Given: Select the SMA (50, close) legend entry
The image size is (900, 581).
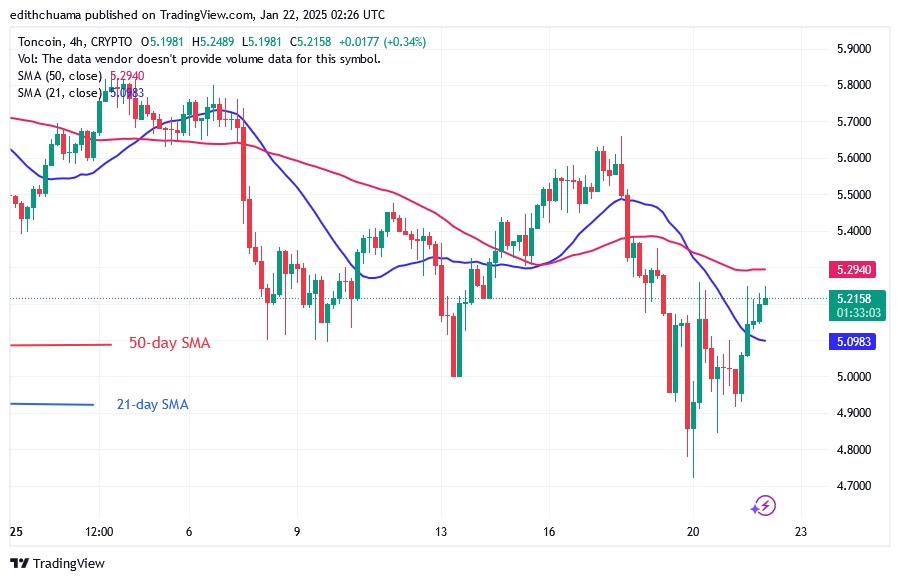Looking at the screenshot, I should point(58,76).
